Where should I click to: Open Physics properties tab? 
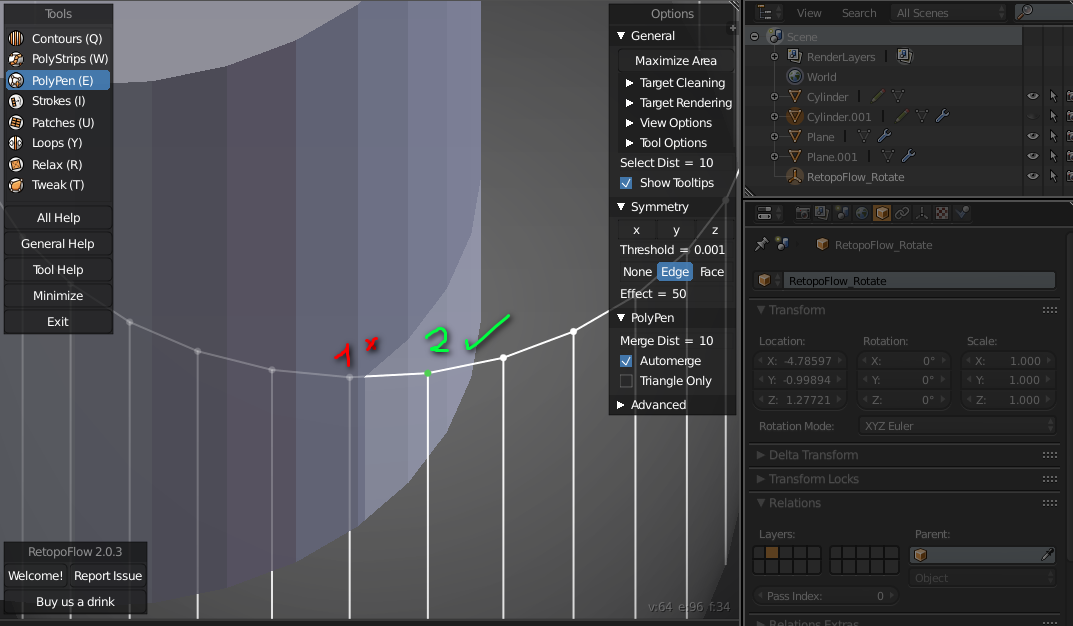click(x=961, y=213)
